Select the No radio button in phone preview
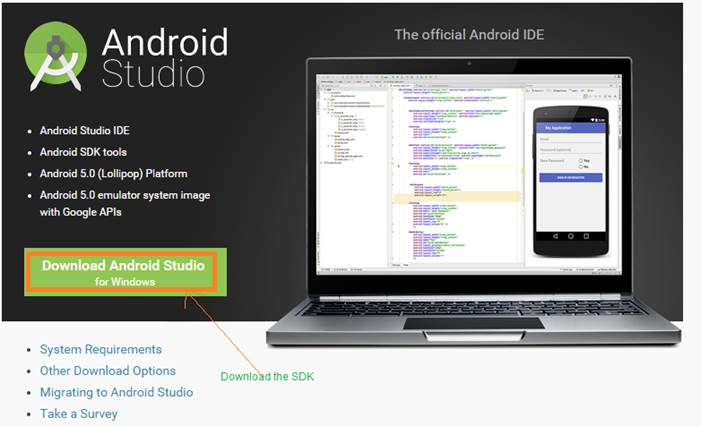The image size is (701, 426). click(x=581, y=166)
